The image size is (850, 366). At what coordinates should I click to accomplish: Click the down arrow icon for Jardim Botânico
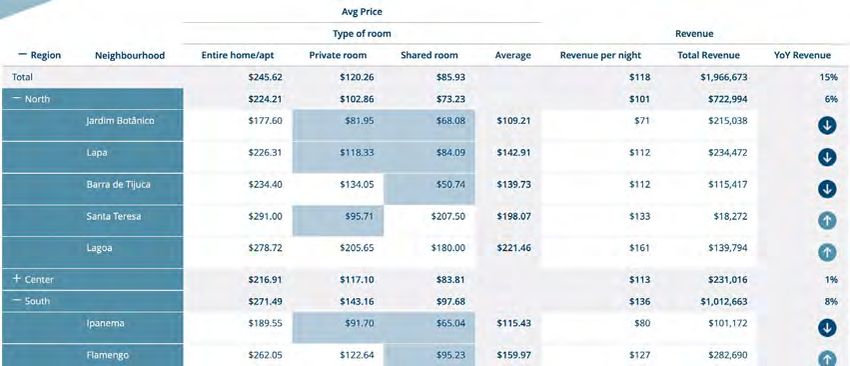(827, 126)
